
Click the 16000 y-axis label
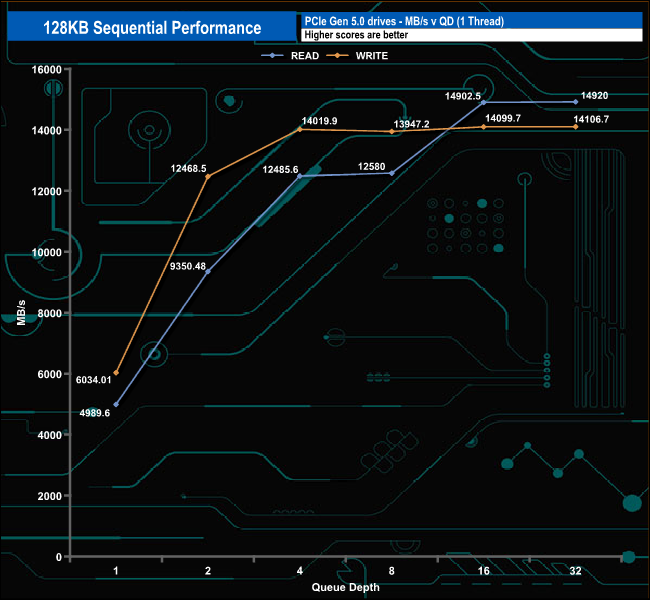[47, 70]
